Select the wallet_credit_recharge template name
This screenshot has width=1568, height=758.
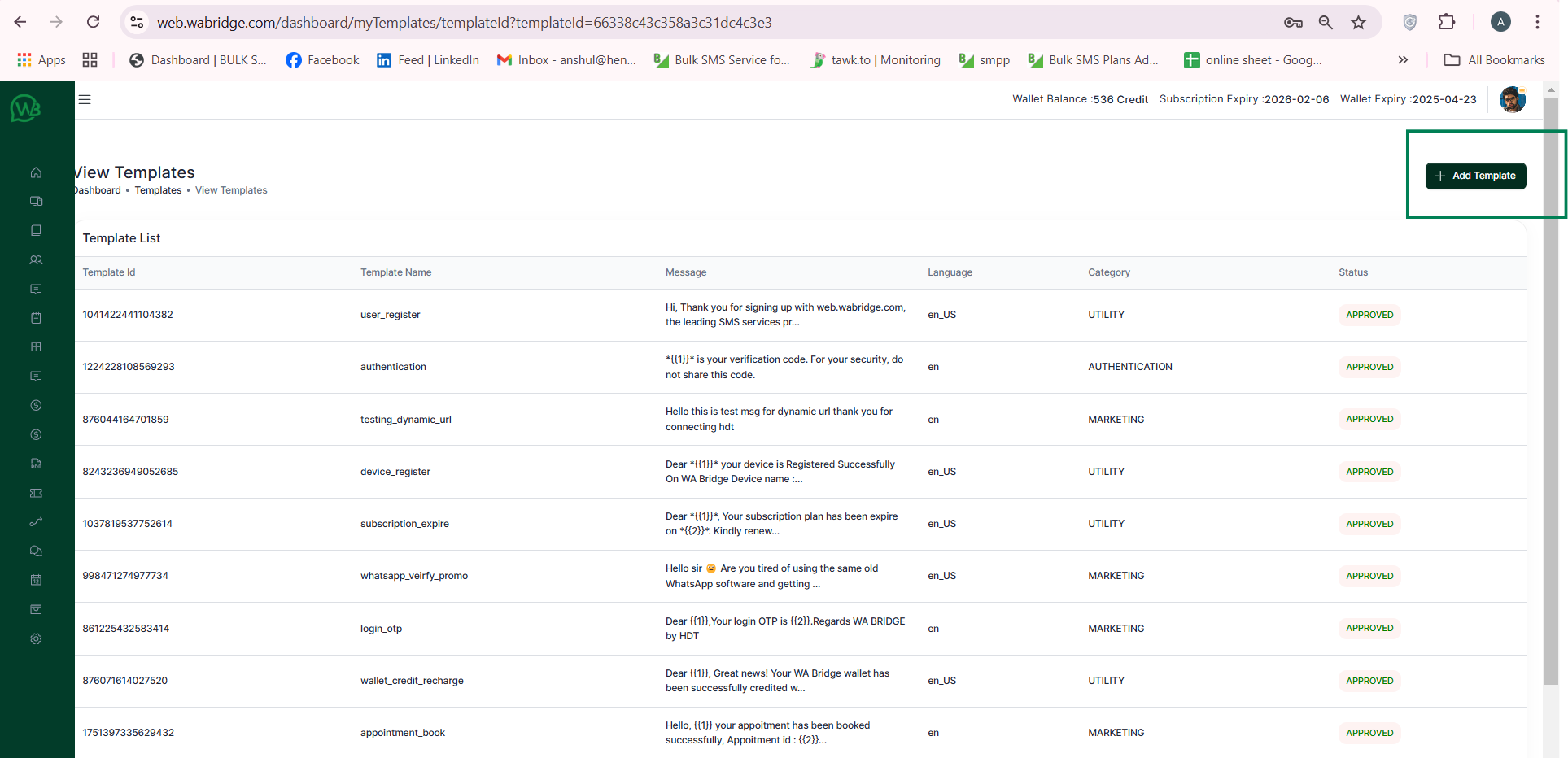pyautogui.click(x=412, y=681)
